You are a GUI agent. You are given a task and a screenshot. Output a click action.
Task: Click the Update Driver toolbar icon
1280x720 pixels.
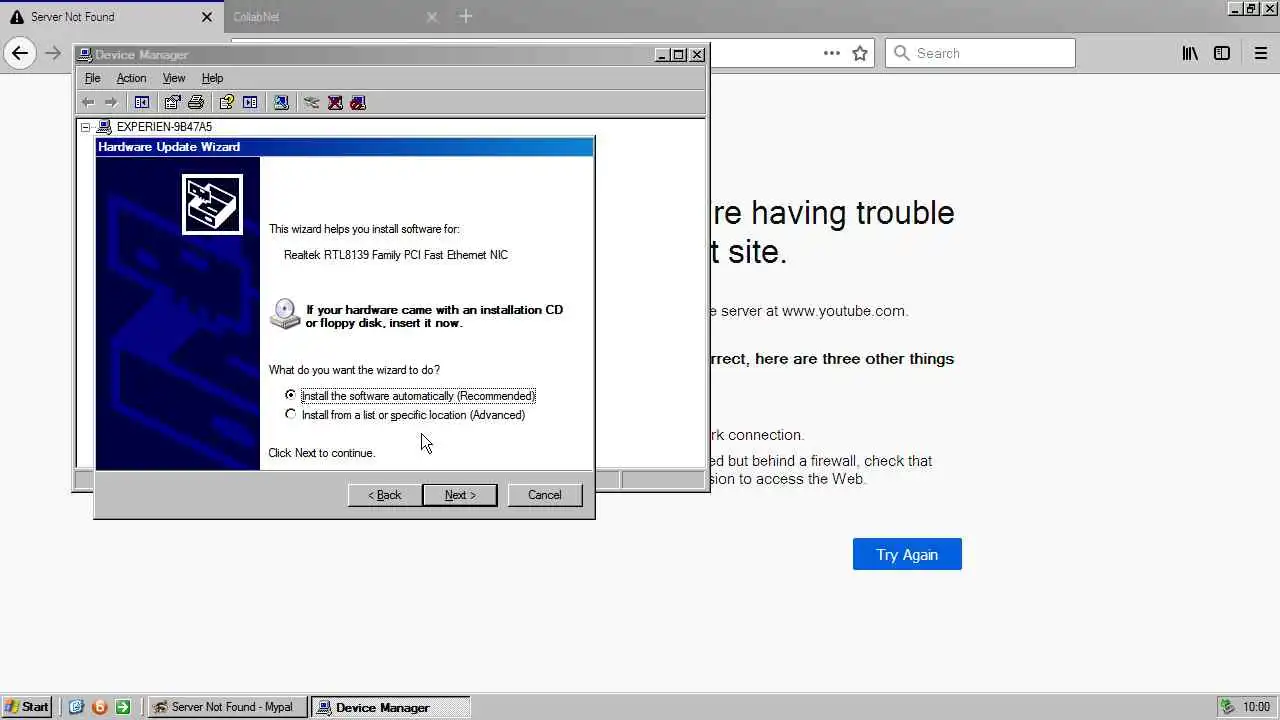[311, 102]
